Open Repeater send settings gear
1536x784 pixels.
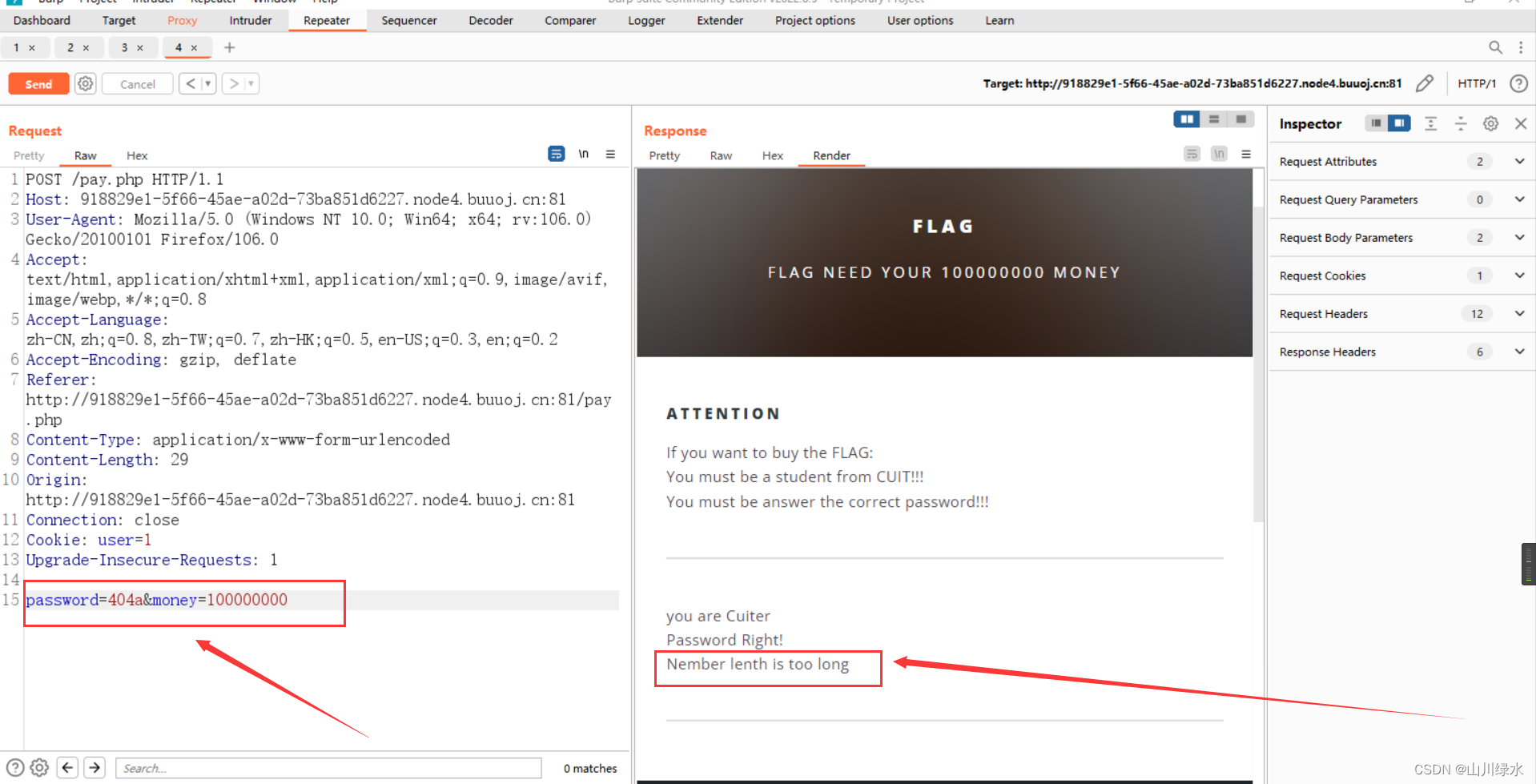[86, 83]
